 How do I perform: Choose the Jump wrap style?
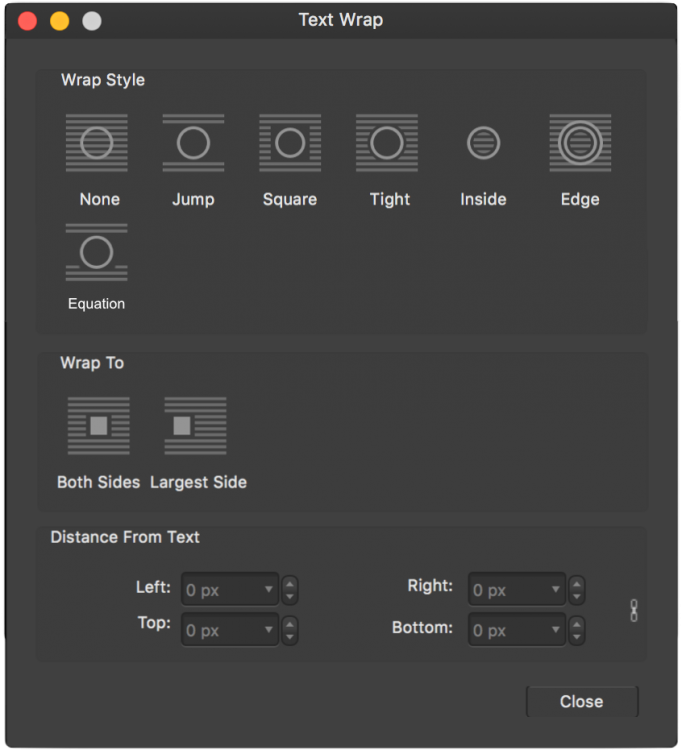tap(193, 143)
